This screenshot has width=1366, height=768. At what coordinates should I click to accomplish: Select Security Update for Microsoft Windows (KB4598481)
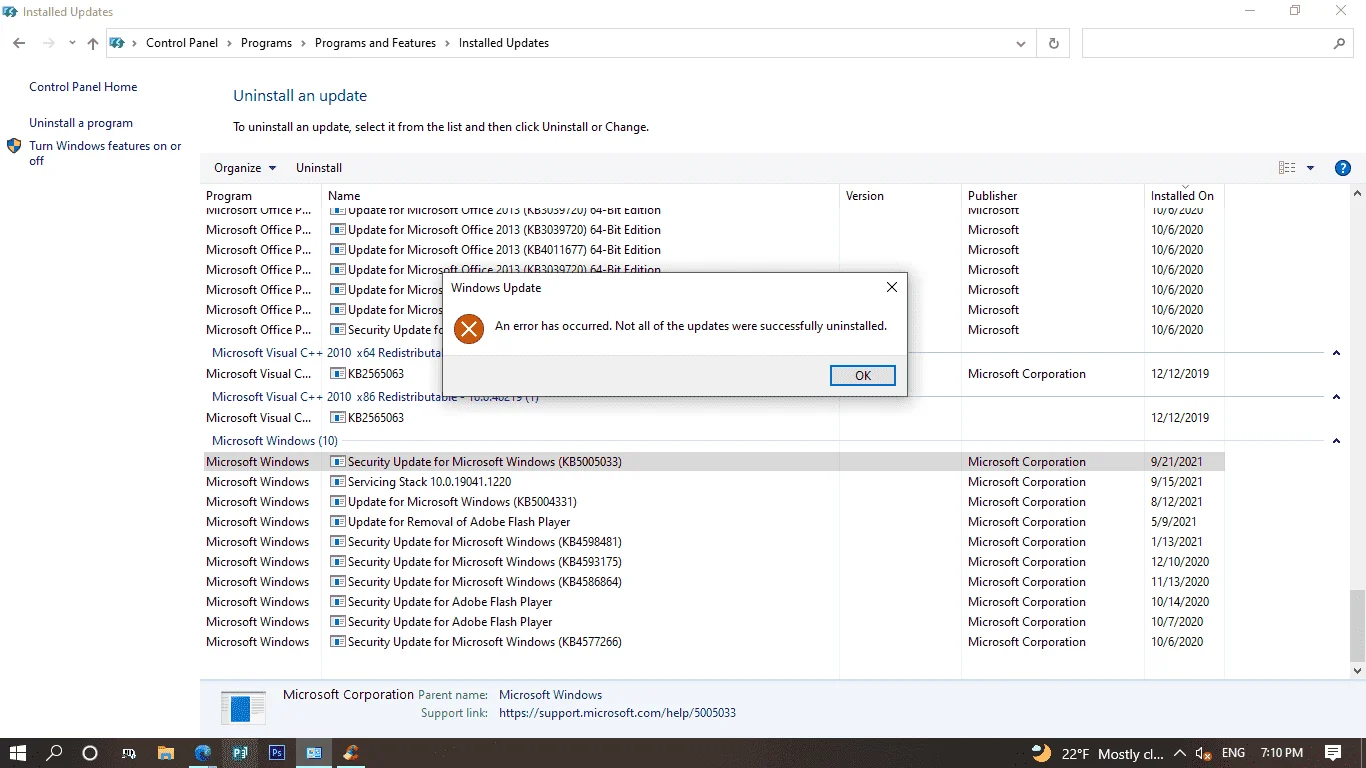click(x=713, y=542)
